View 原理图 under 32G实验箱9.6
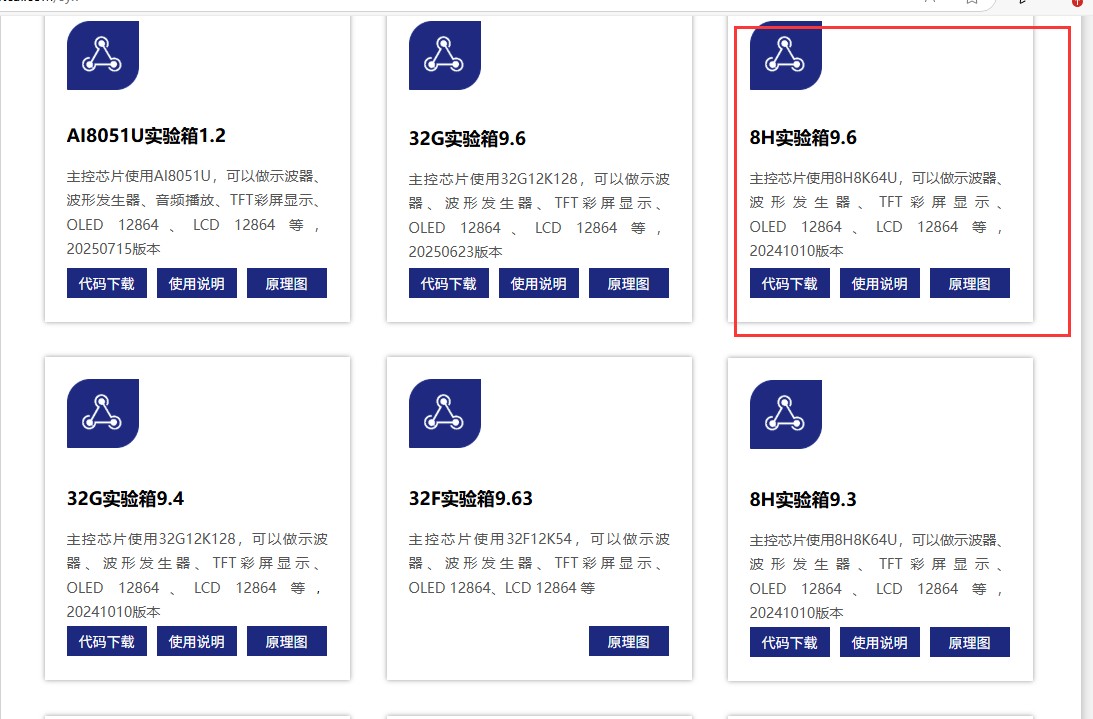The width and height of the screenshot is (1093, 719). click(x=629, y=283)
